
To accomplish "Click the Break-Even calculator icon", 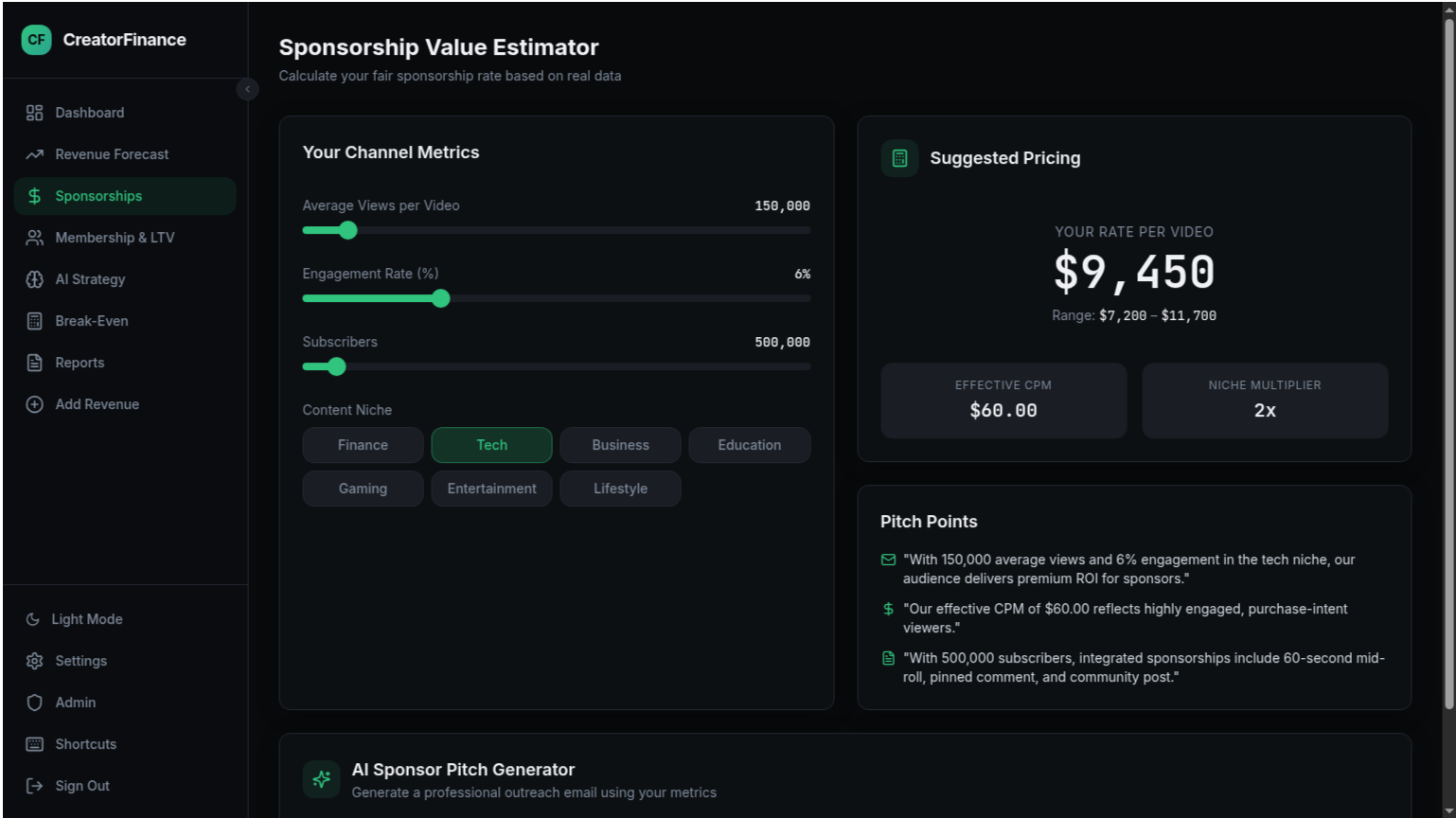I will coord(34,321).
